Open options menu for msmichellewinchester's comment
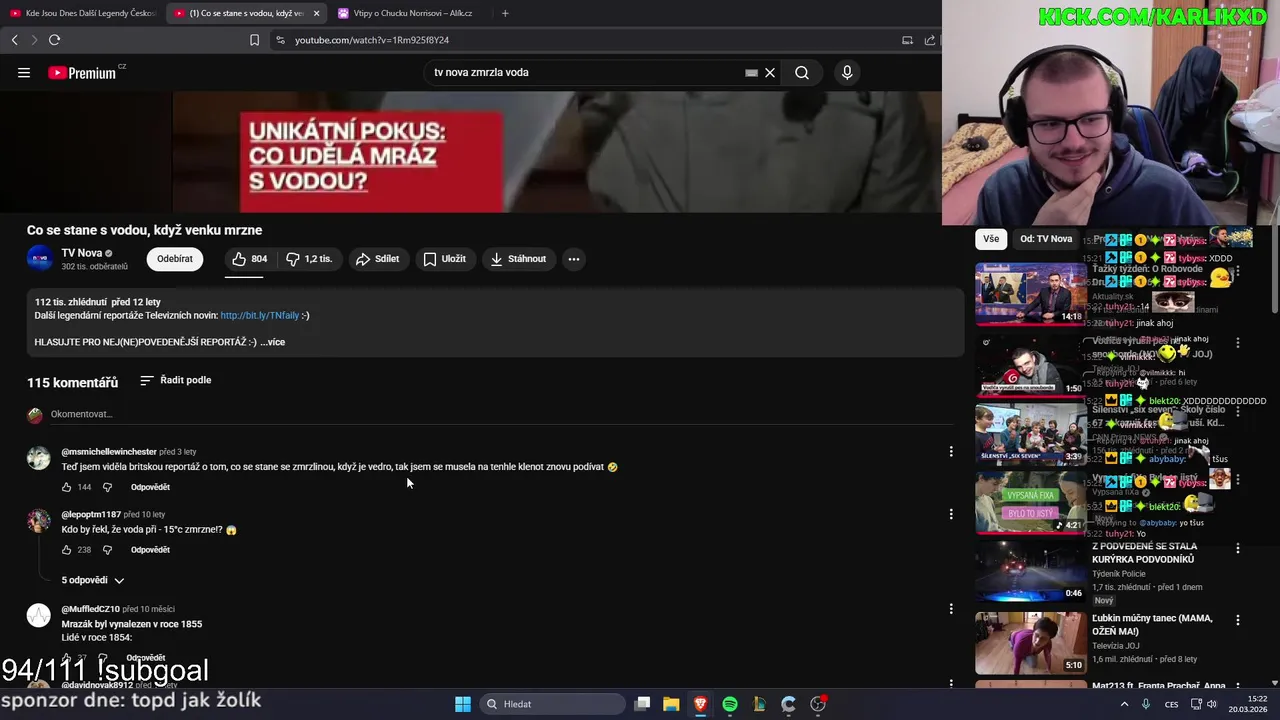The height and width of the screenshot is (720, 1280). [x=951, y=452]
